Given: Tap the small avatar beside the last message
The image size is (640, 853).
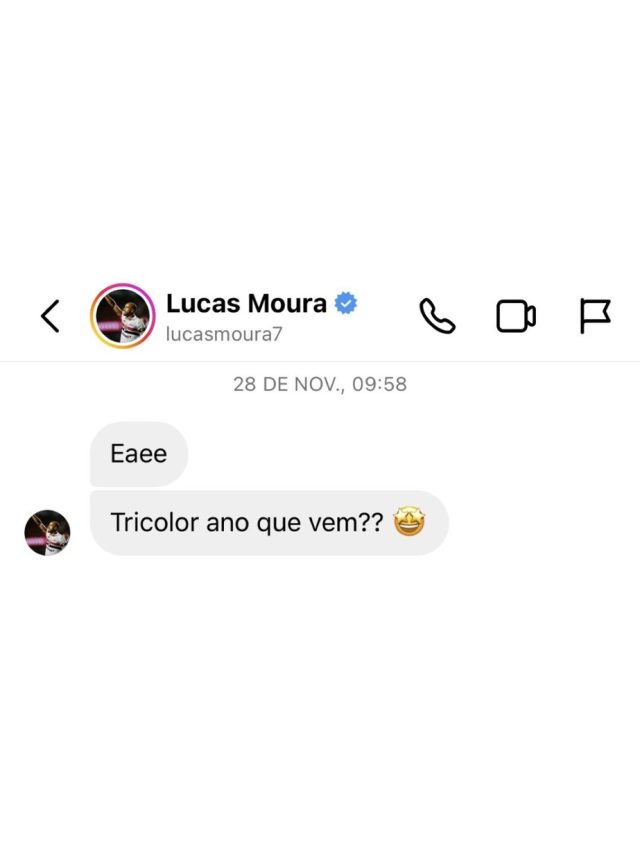Looking at the screenshot, I should click(47, 533).
